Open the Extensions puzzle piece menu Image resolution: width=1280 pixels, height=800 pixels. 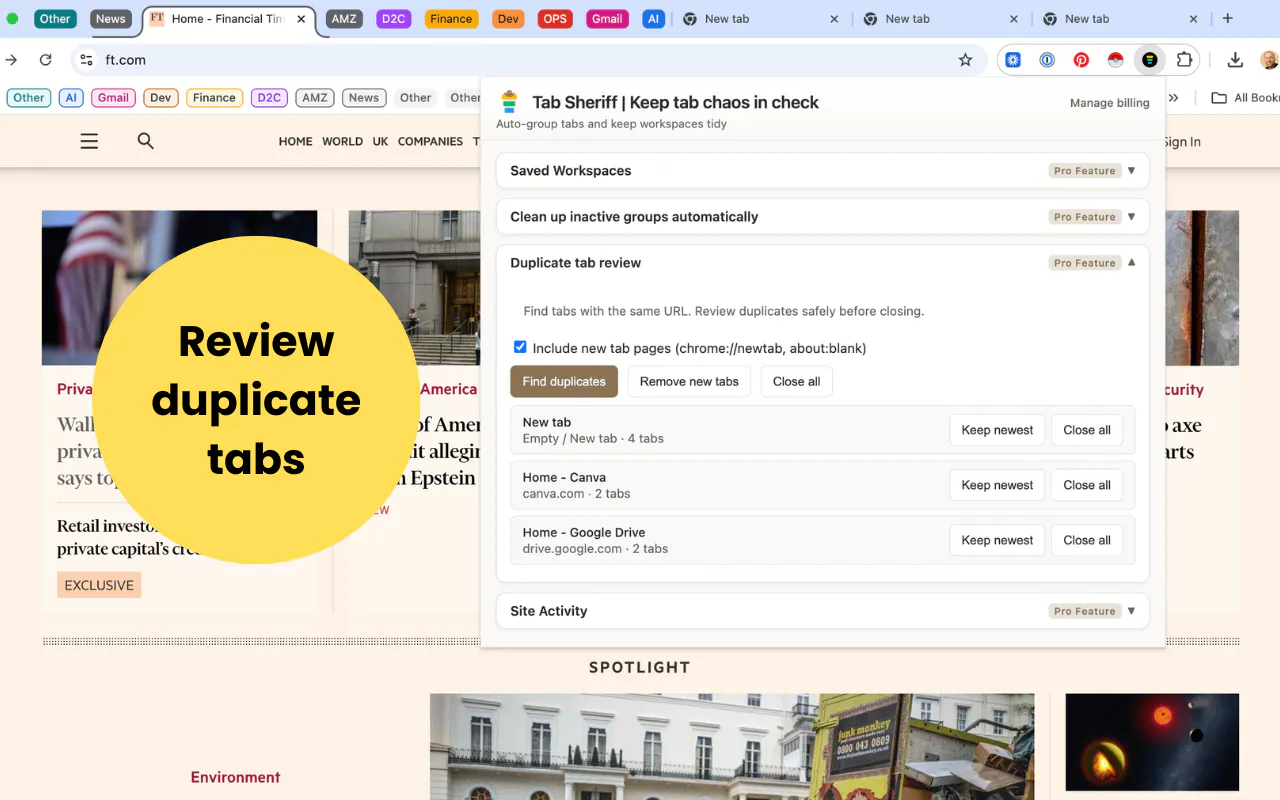tap(1184, 60)
